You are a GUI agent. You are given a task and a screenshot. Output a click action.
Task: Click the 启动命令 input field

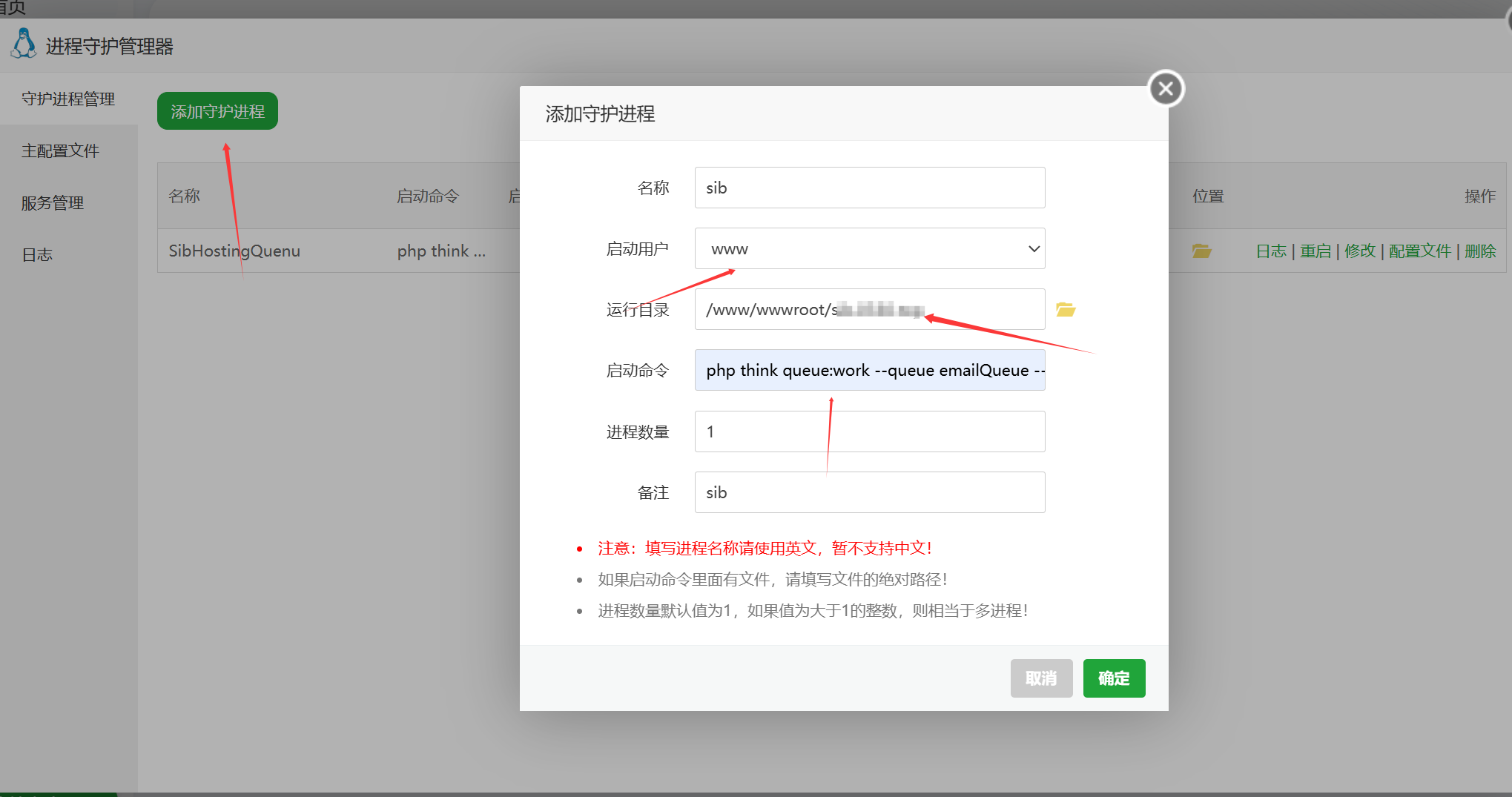tap(869, 371)
